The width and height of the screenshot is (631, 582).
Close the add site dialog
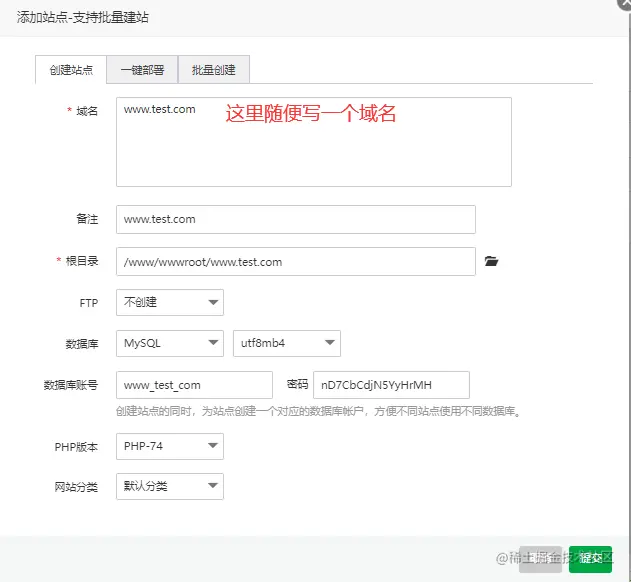[625, 4]
